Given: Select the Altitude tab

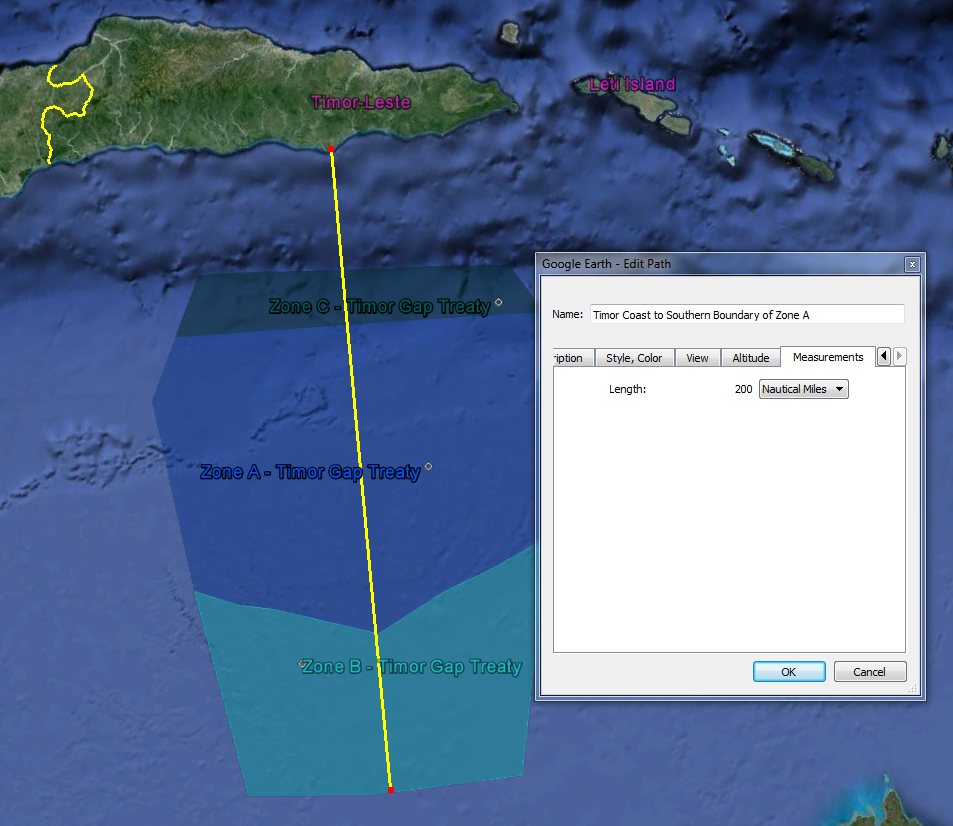Looking at the screenshot, I should 750,358.
